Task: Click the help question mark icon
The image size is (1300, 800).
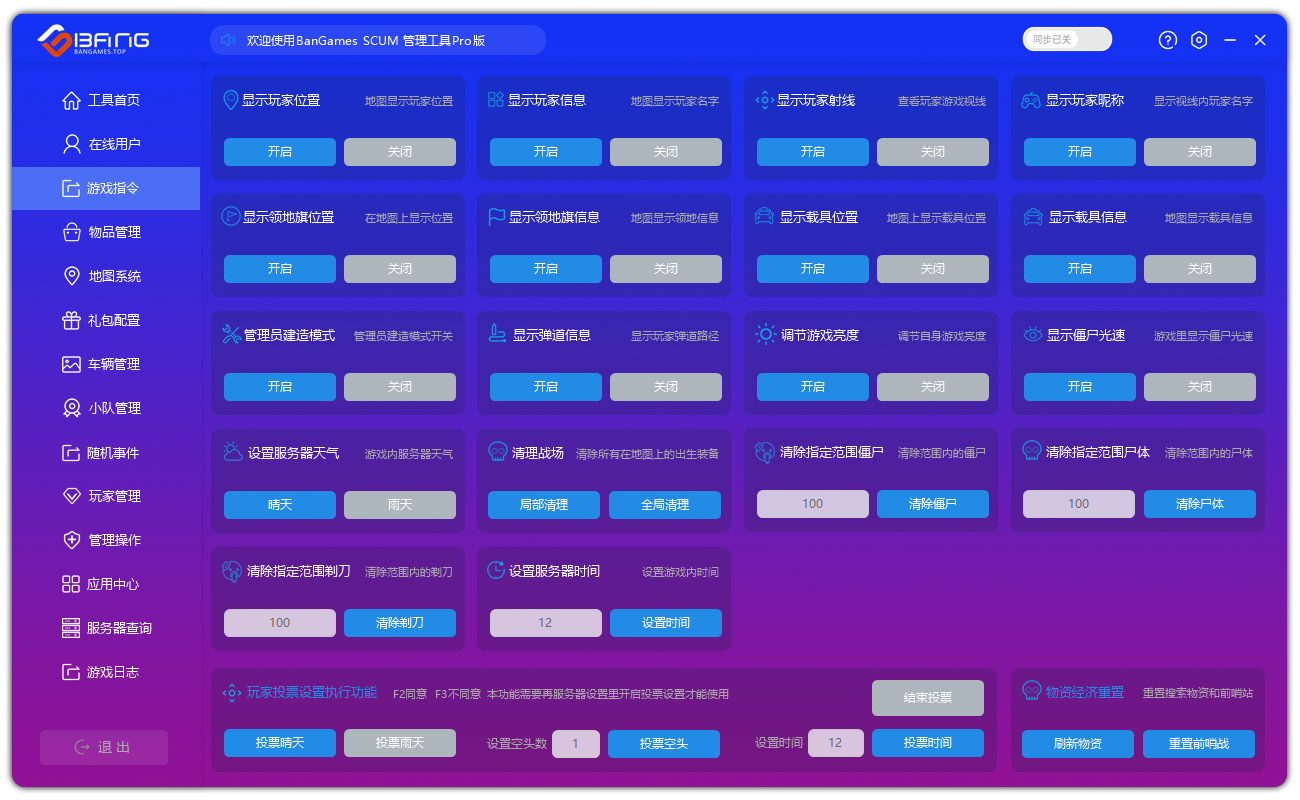Action: point(1168,40)
